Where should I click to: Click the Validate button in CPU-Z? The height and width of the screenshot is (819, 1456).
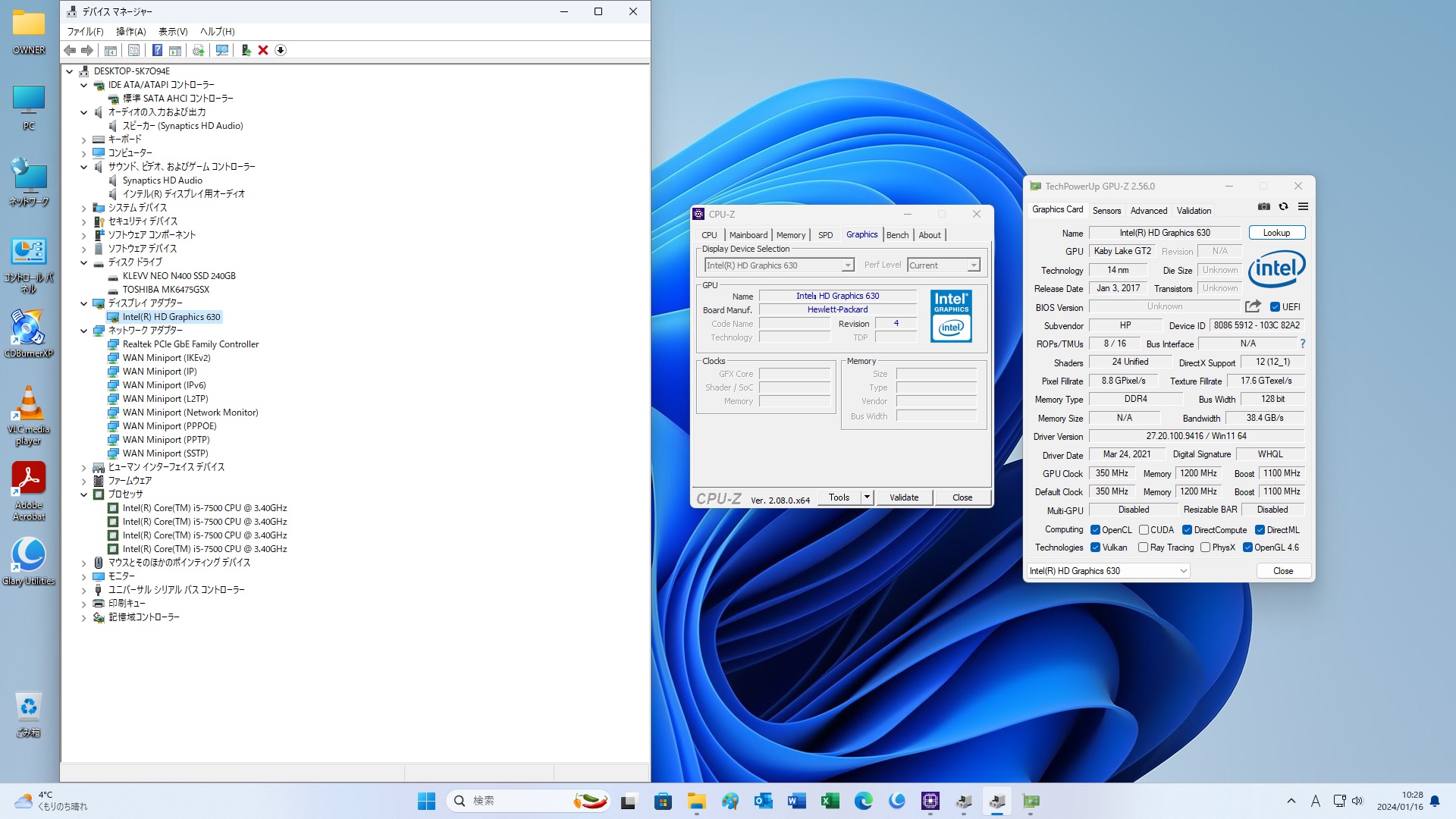pos(903,497)
